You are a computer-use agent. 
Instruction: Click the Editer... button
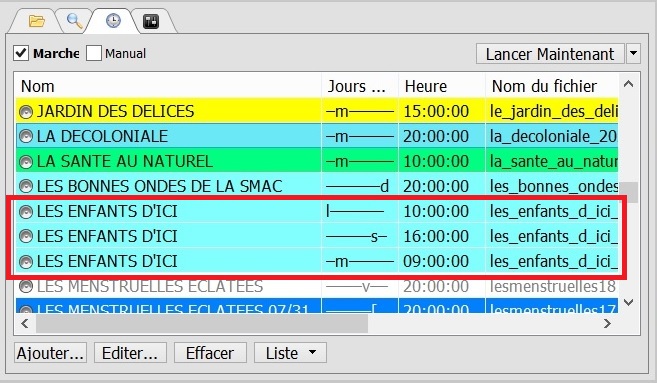click(x=130, y=353)
